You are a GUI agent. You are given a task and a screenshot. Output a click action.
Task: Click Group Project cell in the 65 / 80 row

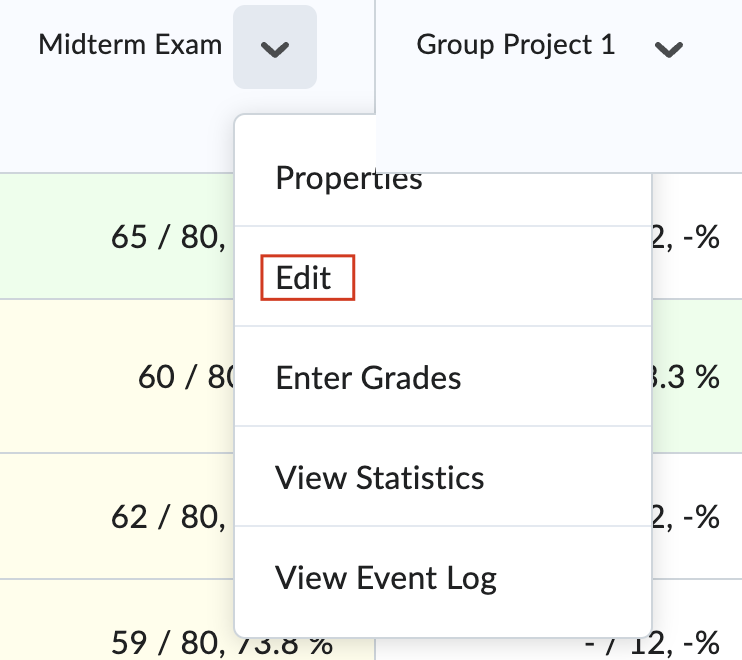698,236
